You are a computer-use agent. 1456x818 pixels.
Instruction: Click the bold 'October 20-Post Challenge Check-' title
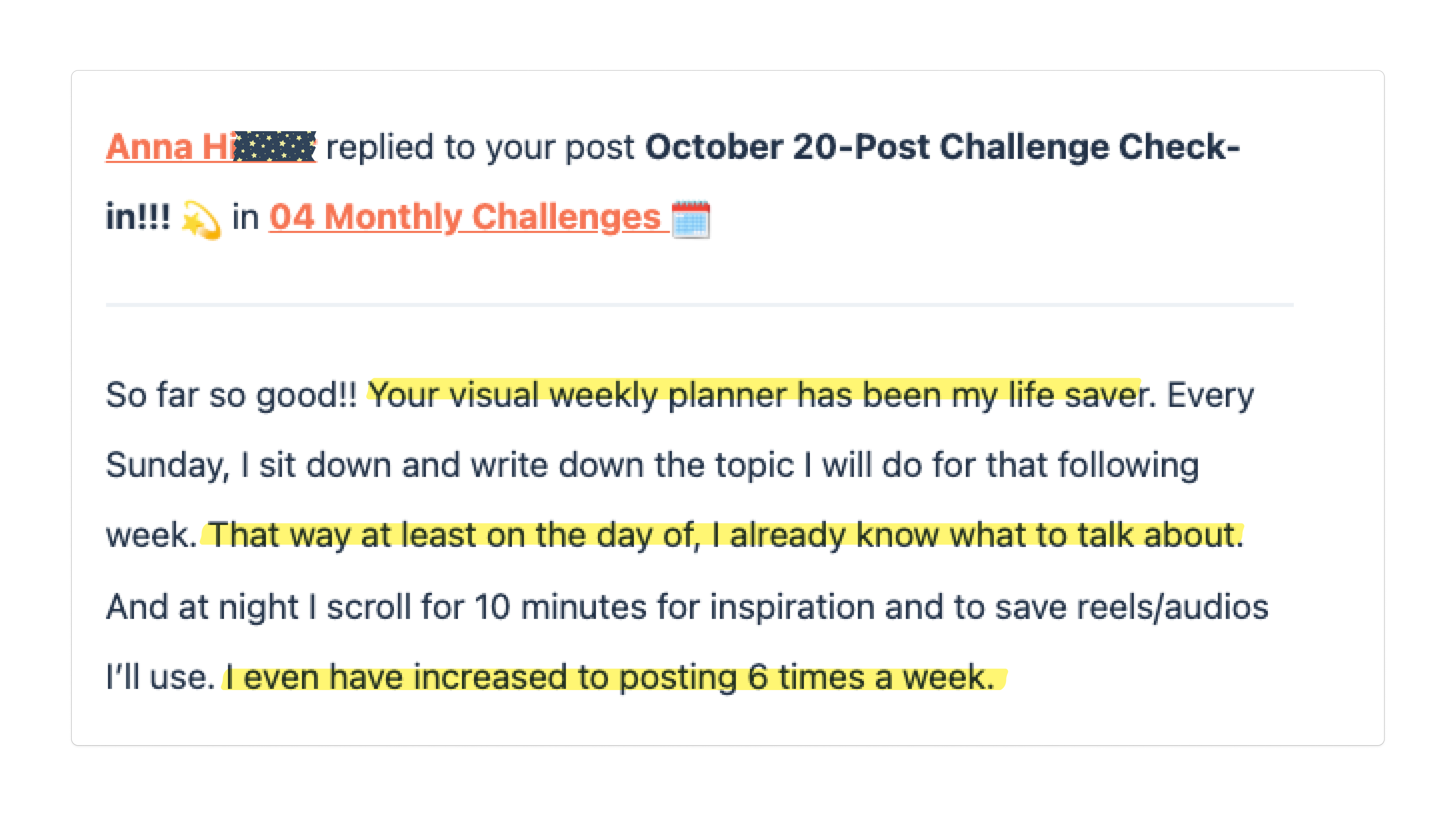[x=942, y=147]
